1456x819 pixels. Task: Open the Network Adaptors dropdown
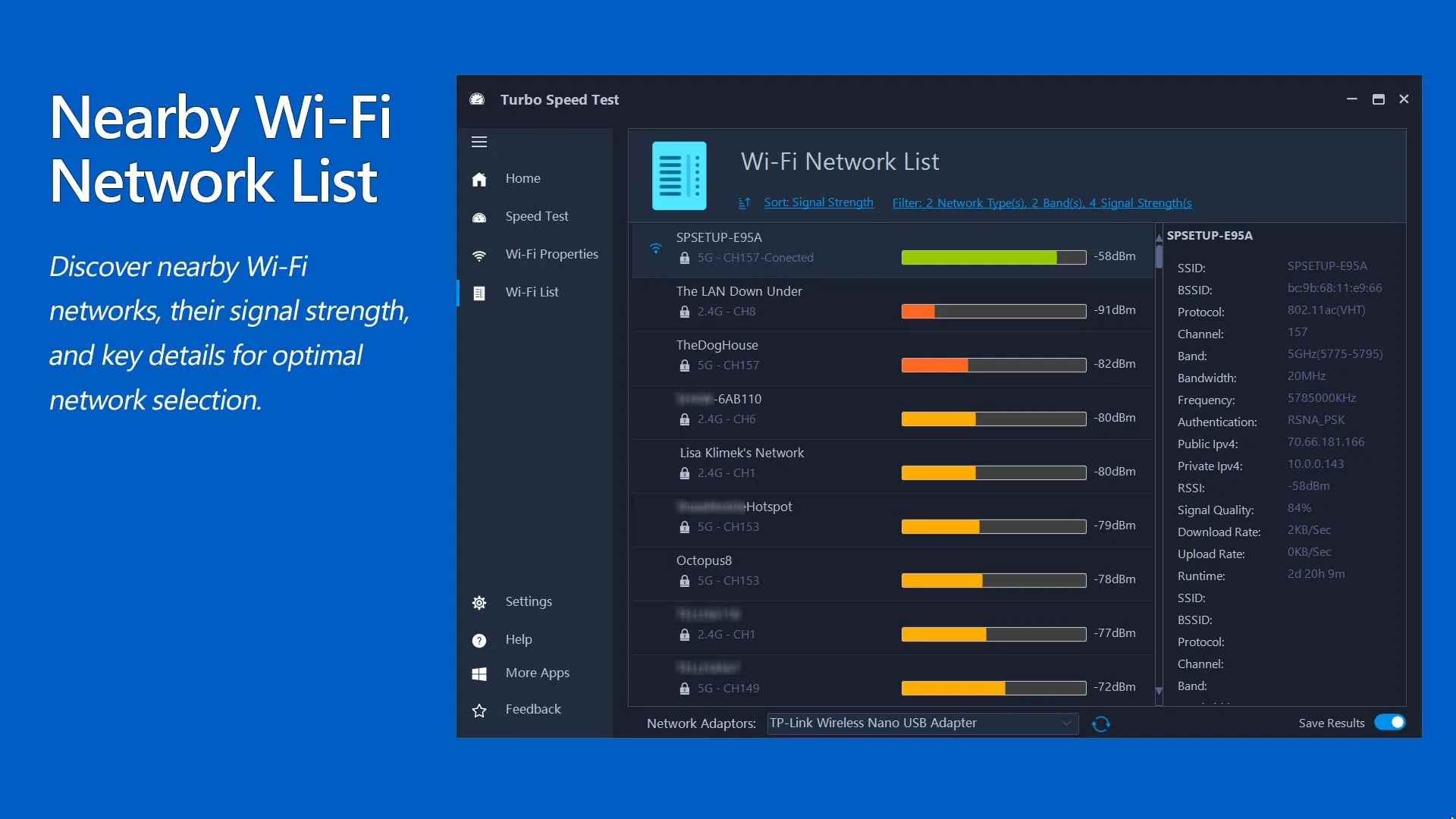pyautogui.click(x=923, y=723)
